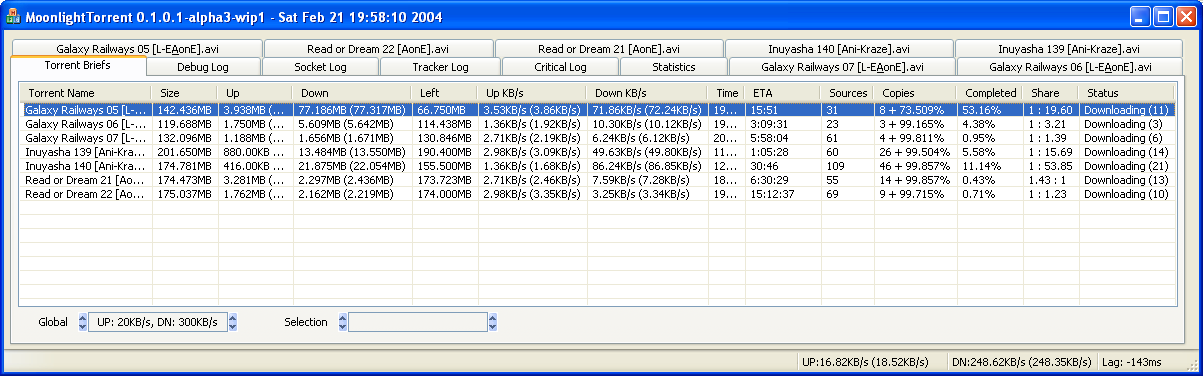The image size is (1203, 376).
Task: Click the Downloading (21) status cell
Action: 1126,166
